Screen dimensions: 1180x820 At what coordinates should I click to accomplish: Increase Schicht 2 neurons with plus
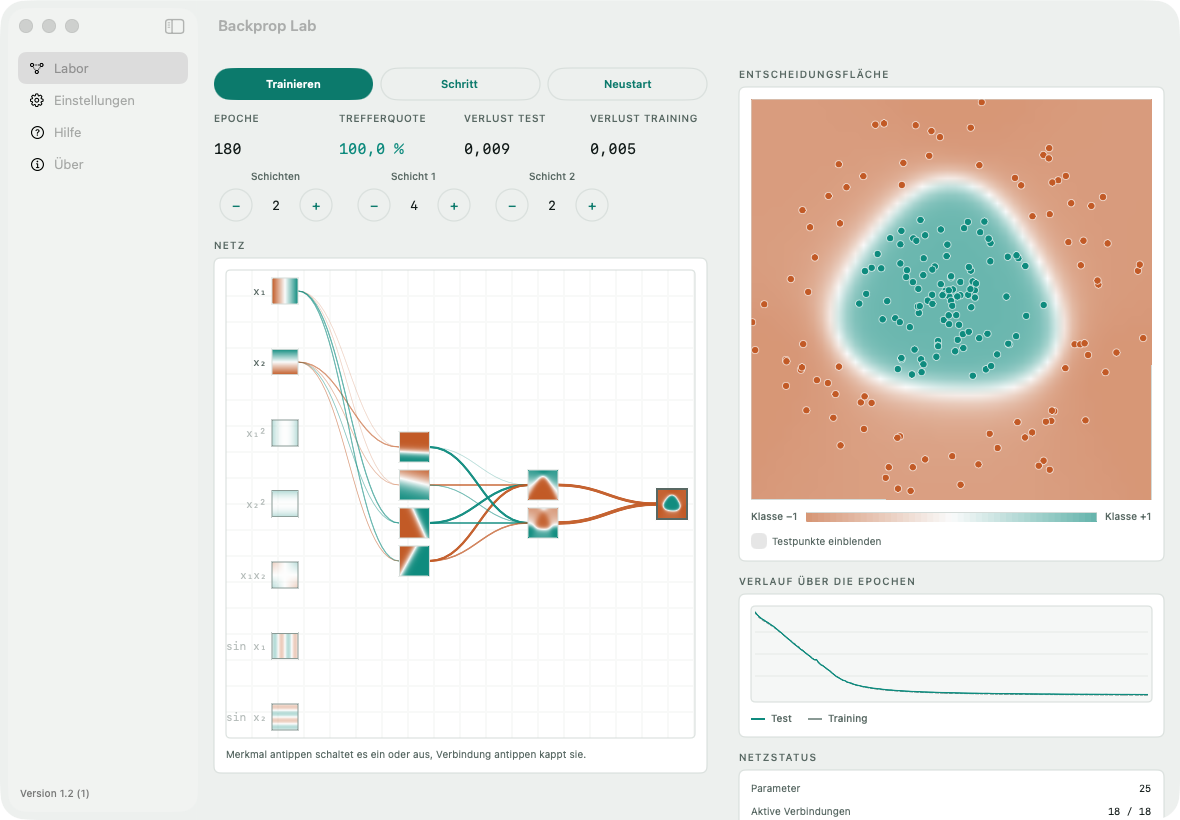592,205
